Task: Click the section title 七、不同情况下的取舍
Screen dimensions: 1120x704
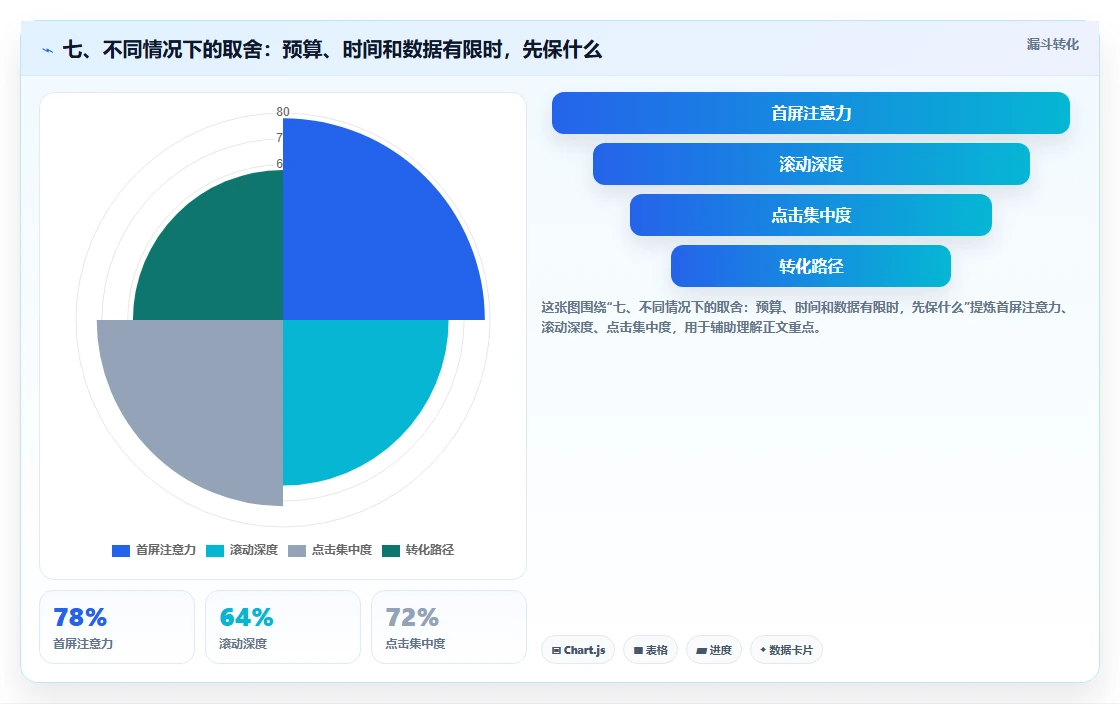Action: tap(332, 49)
